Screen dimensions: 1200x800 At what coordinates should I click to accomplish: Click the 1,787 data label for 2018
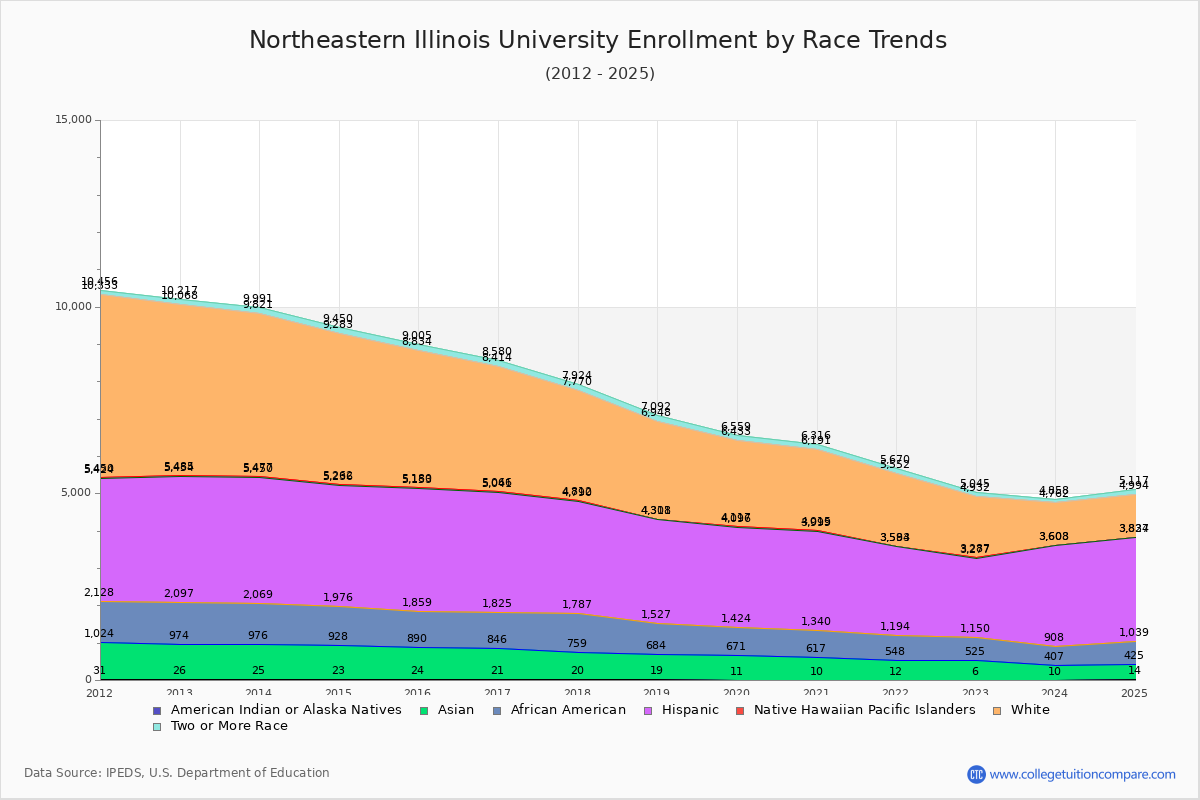577,605
